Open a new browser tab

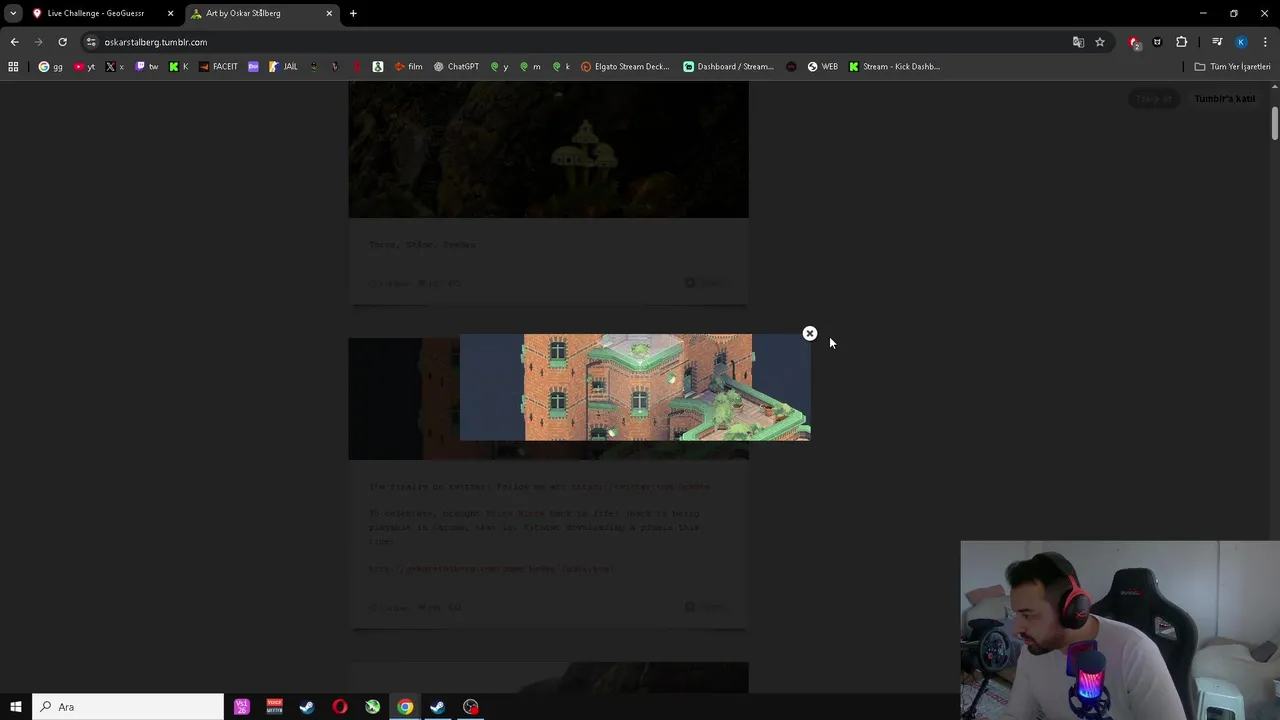353,13
